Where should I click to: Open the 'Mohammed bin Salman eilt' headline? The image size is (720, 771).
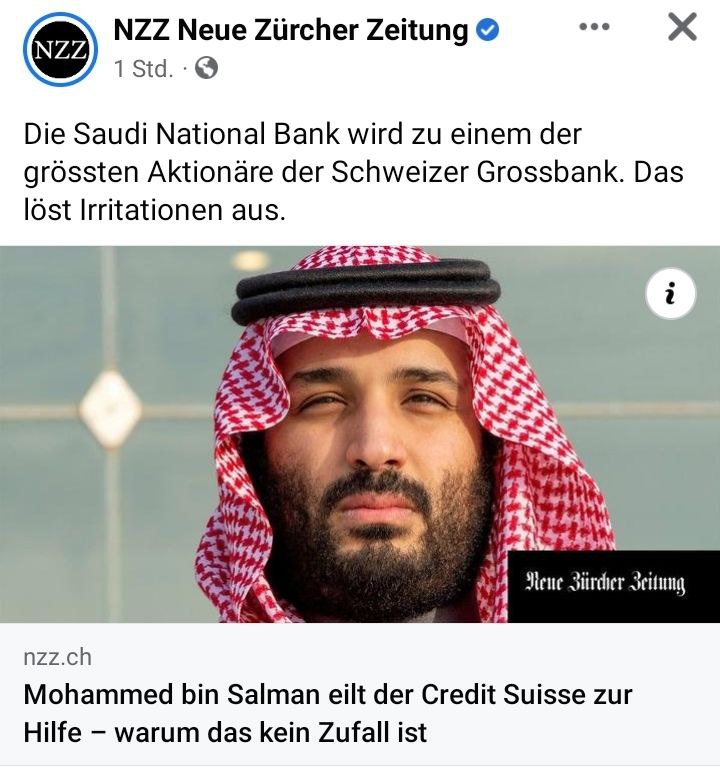[x=328, y=713]
